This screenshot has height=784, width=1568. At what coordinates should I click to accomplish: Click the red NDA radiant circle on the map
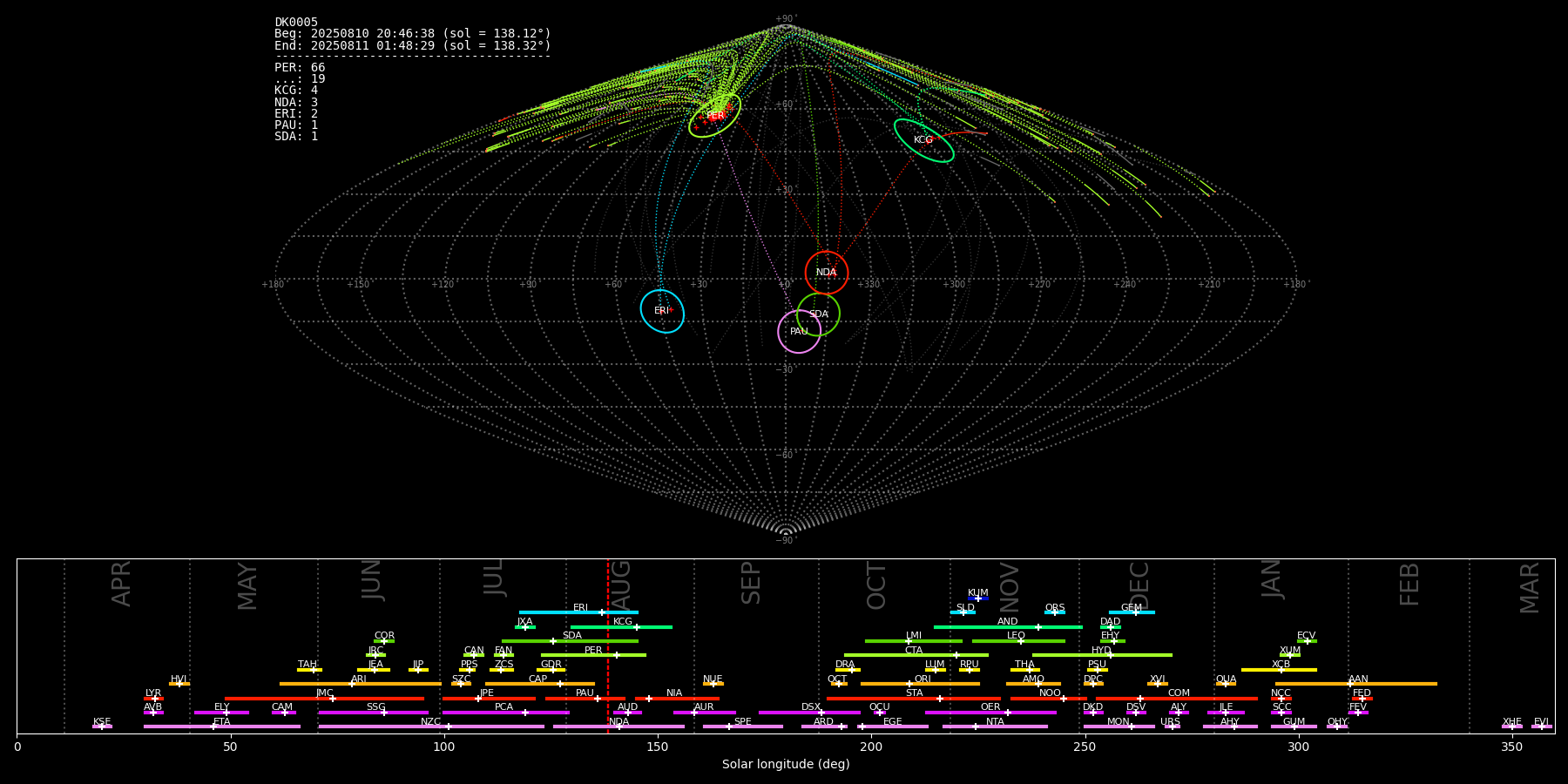point(827,273)
